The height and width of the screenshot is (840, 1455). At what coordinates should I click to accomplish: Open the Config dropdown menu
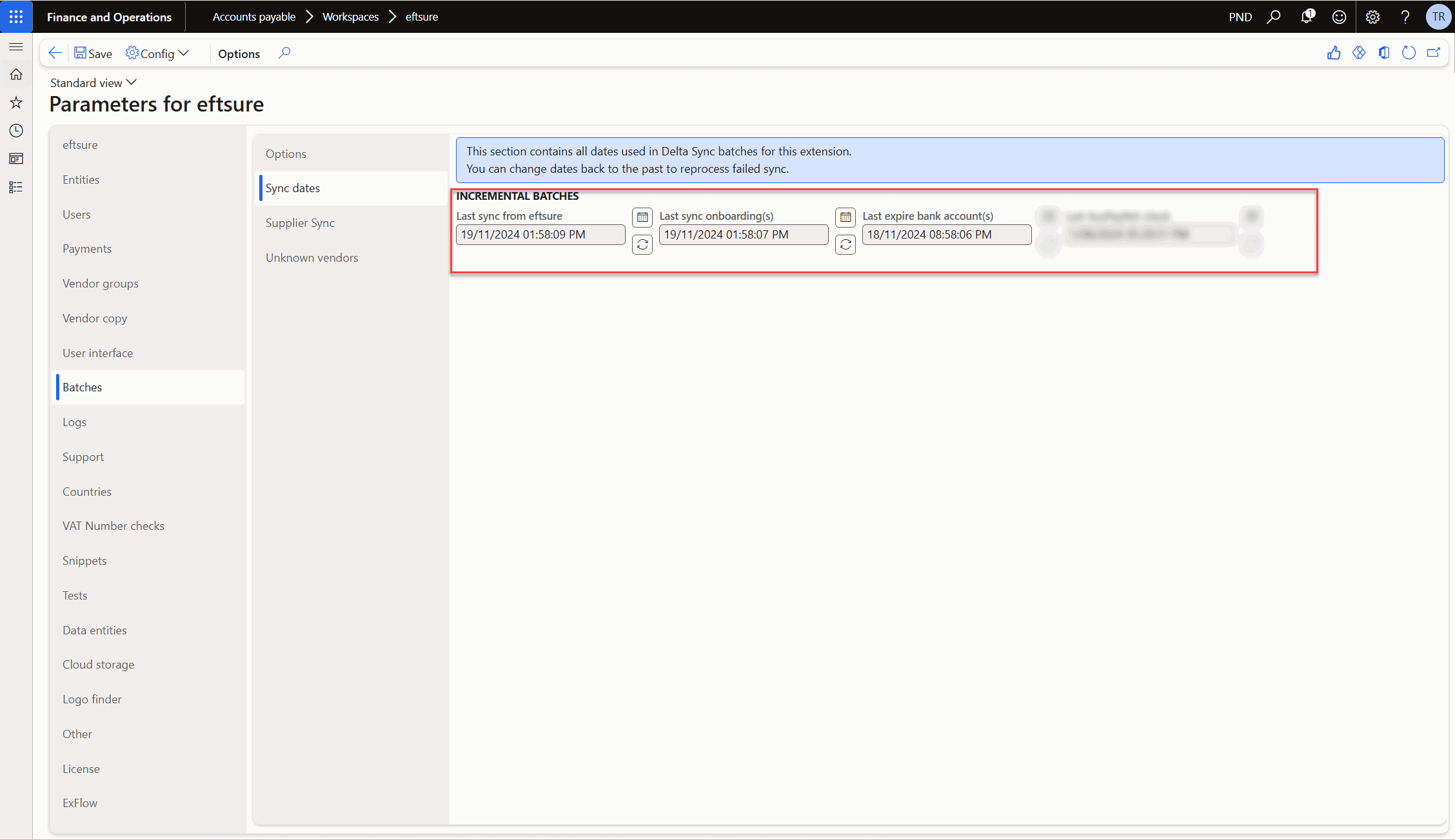click(157, 54)
